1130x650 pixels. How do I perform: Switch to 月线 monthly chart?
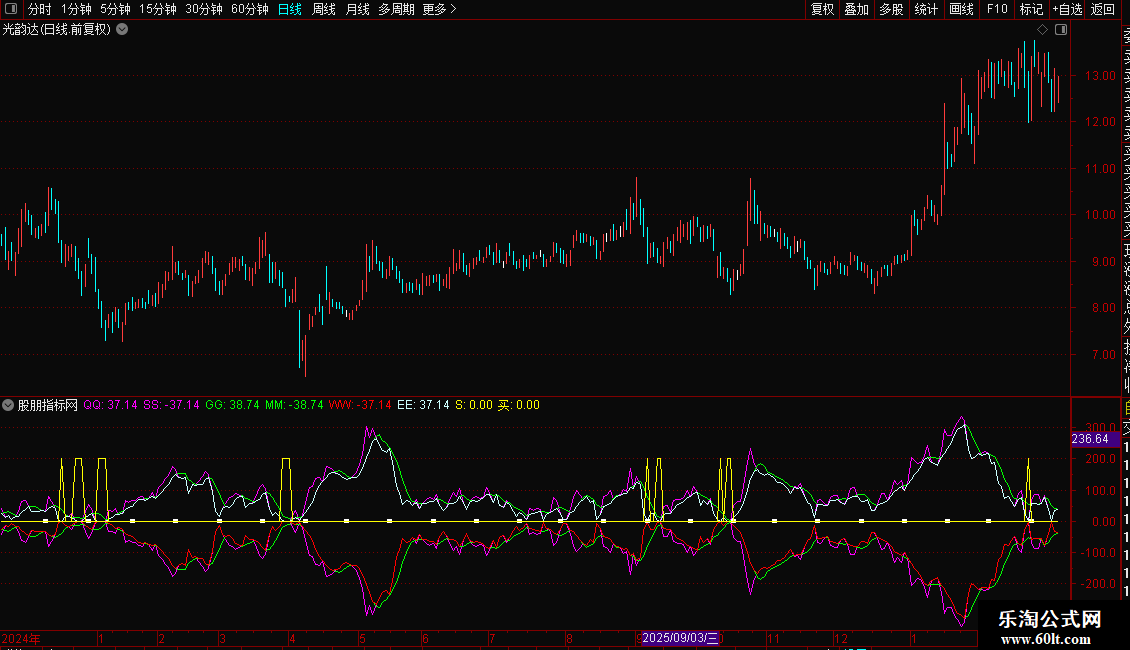pos(357,9)
